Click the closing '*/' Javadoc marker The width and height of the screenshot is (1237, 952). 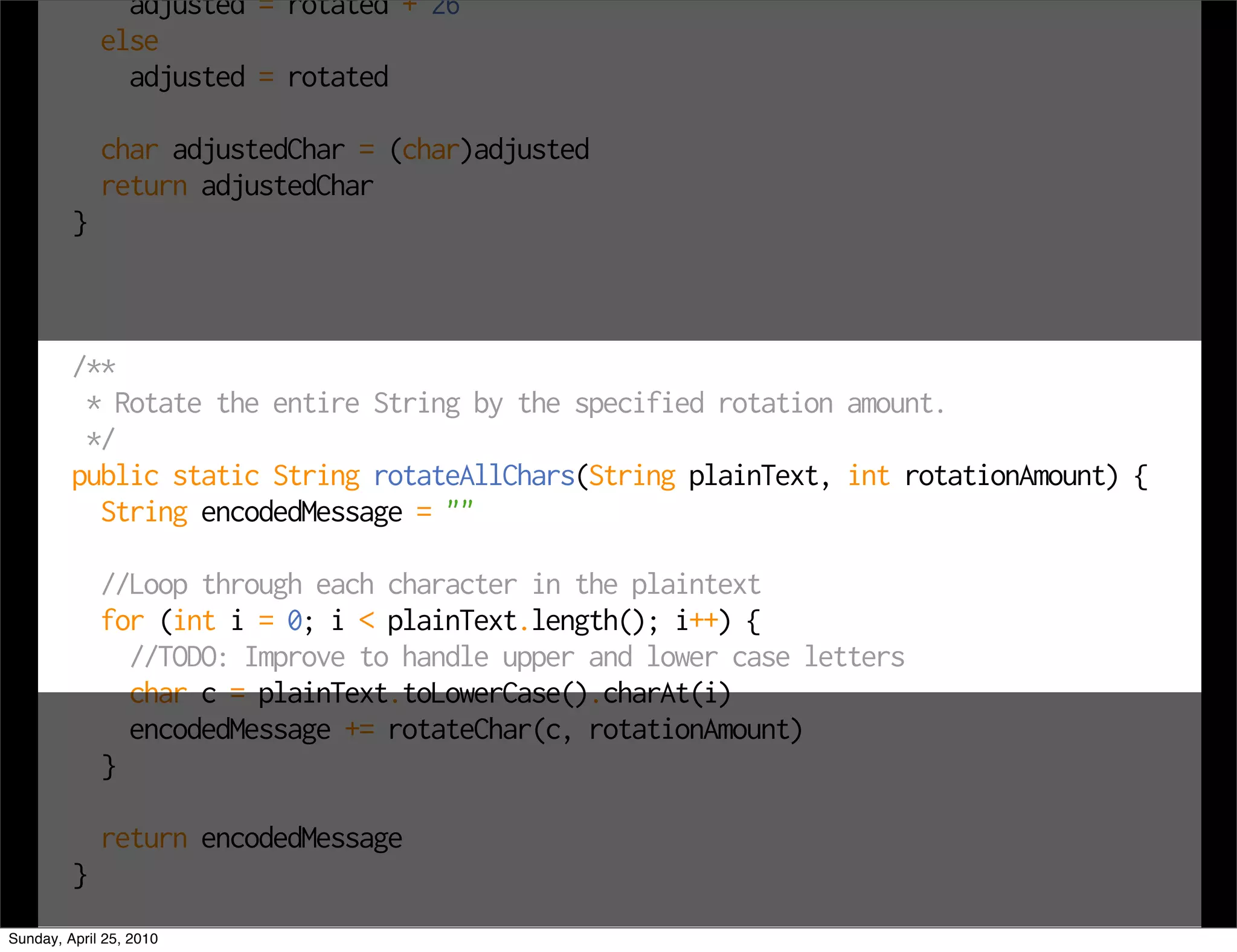coord(100,439)
